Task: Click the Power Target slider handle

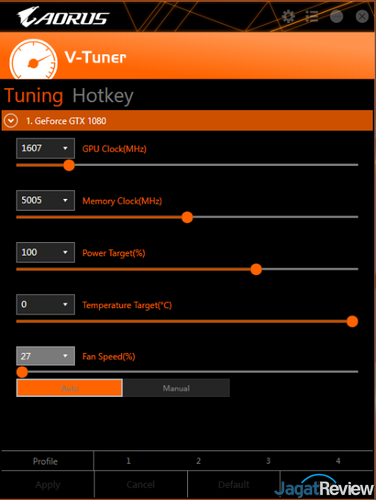Action: pos(256,269)
